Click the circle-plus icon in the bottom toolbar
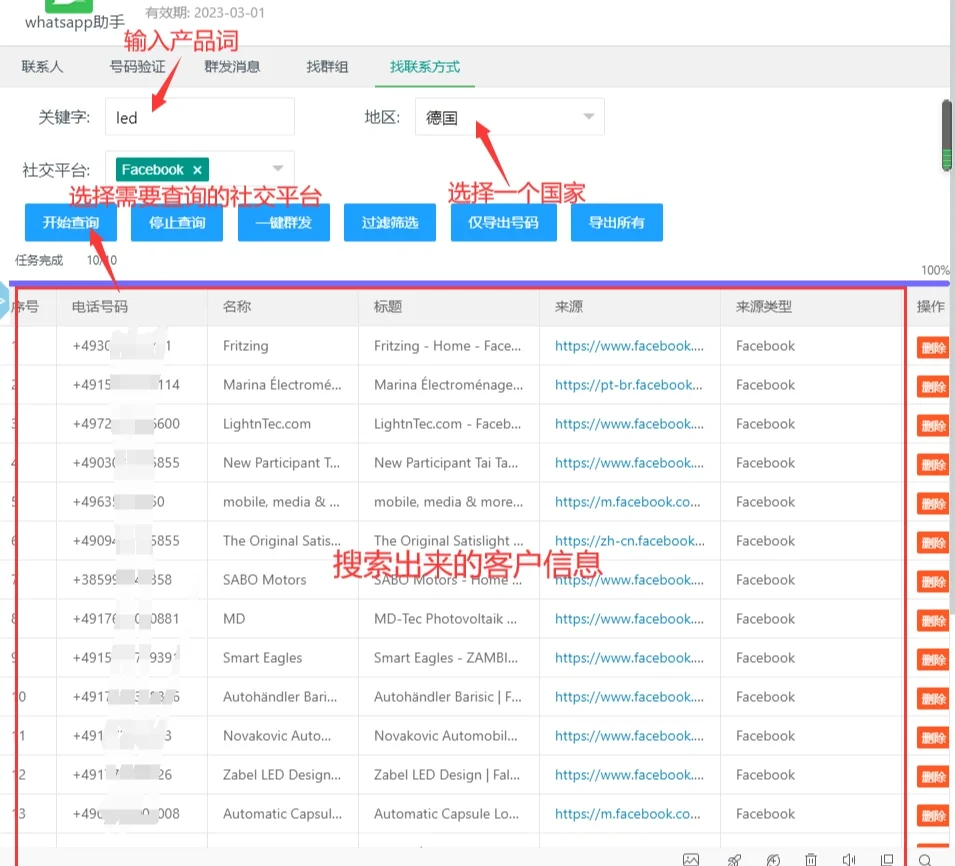The height and width of the screenshot is (866, 955). pyautogui.click(x=773, y=859)
